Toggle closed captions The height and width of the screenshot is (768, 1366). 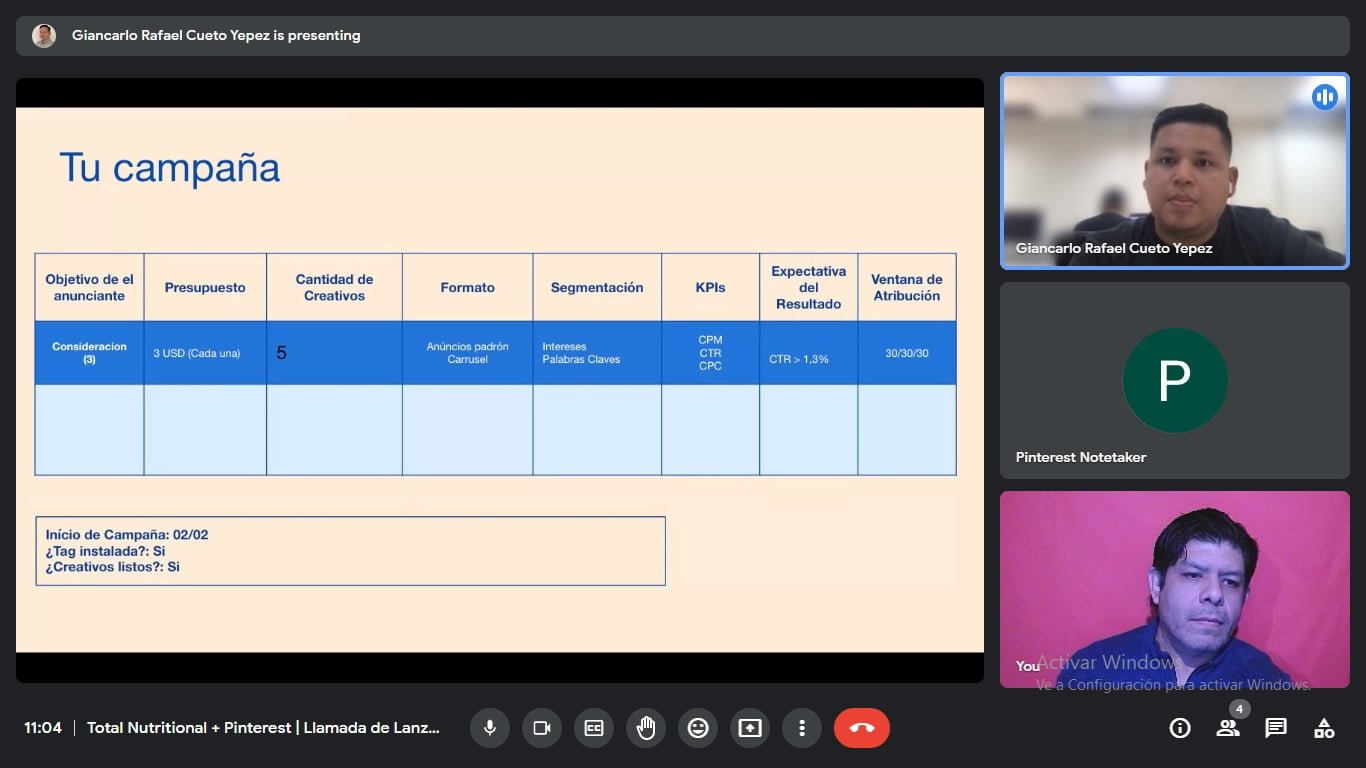click(594, 728)
